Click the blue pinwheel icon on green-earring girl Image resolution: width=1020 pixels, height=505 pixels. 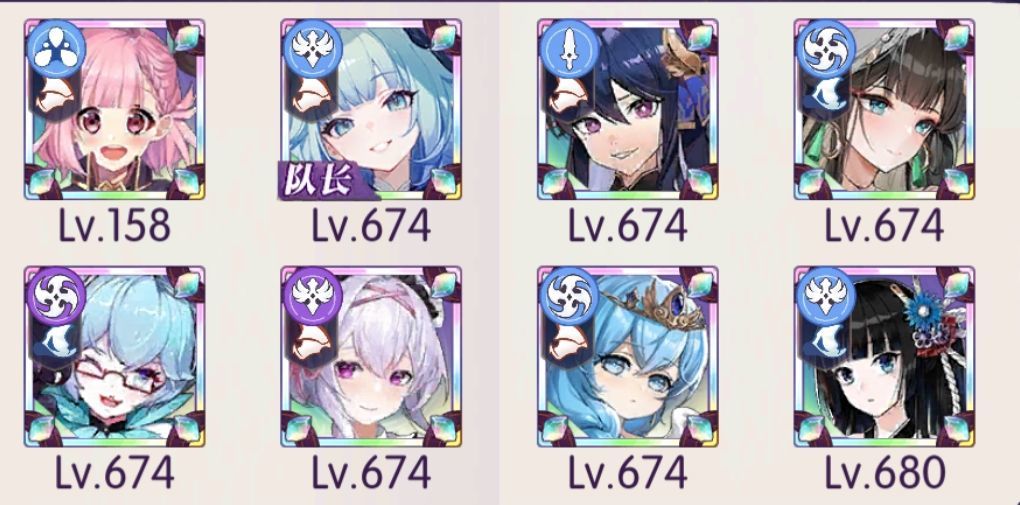coord(825,50)
